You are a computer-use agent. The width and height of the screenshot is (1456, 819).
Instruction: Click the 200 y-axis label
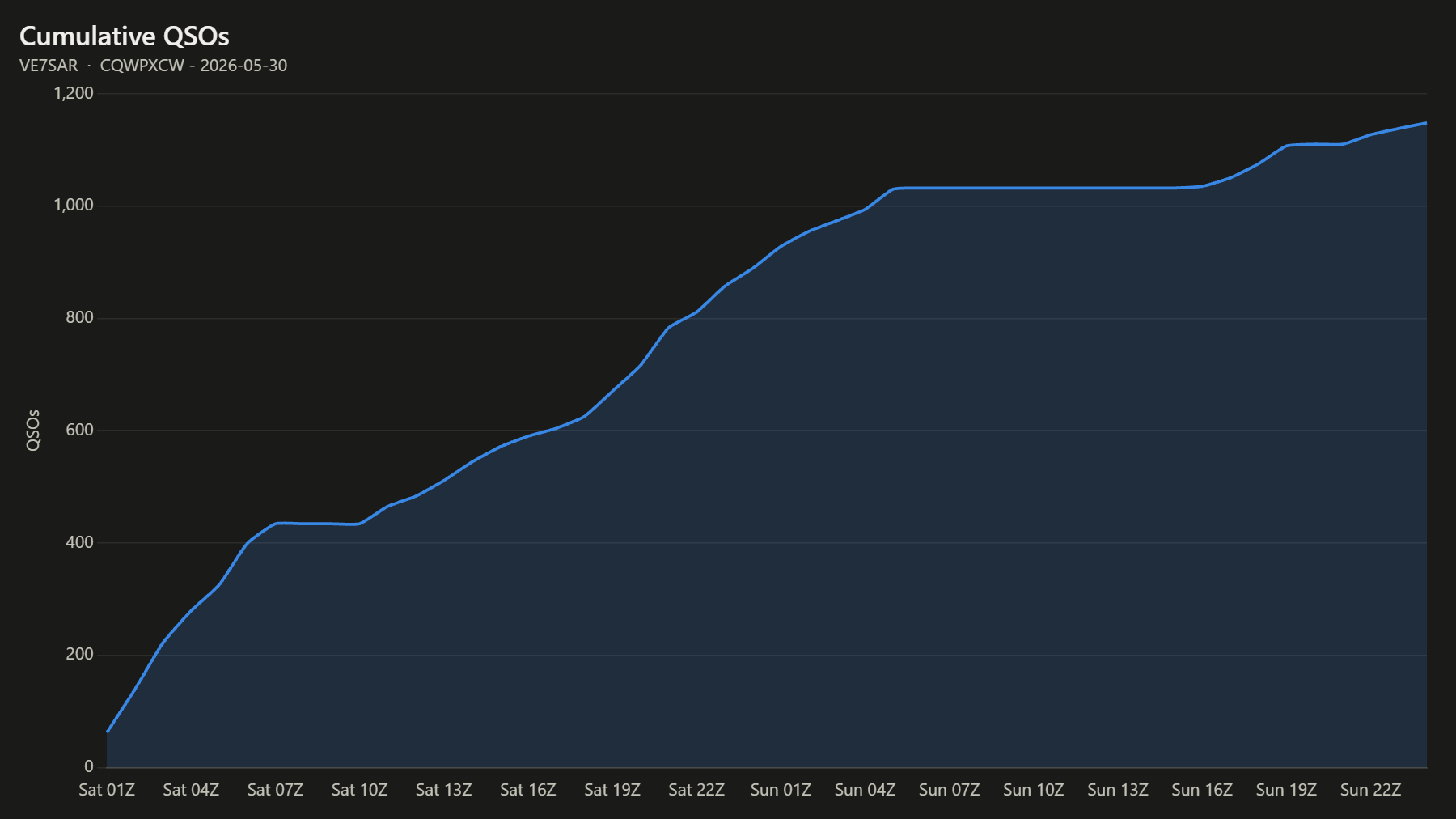point(80,654)
